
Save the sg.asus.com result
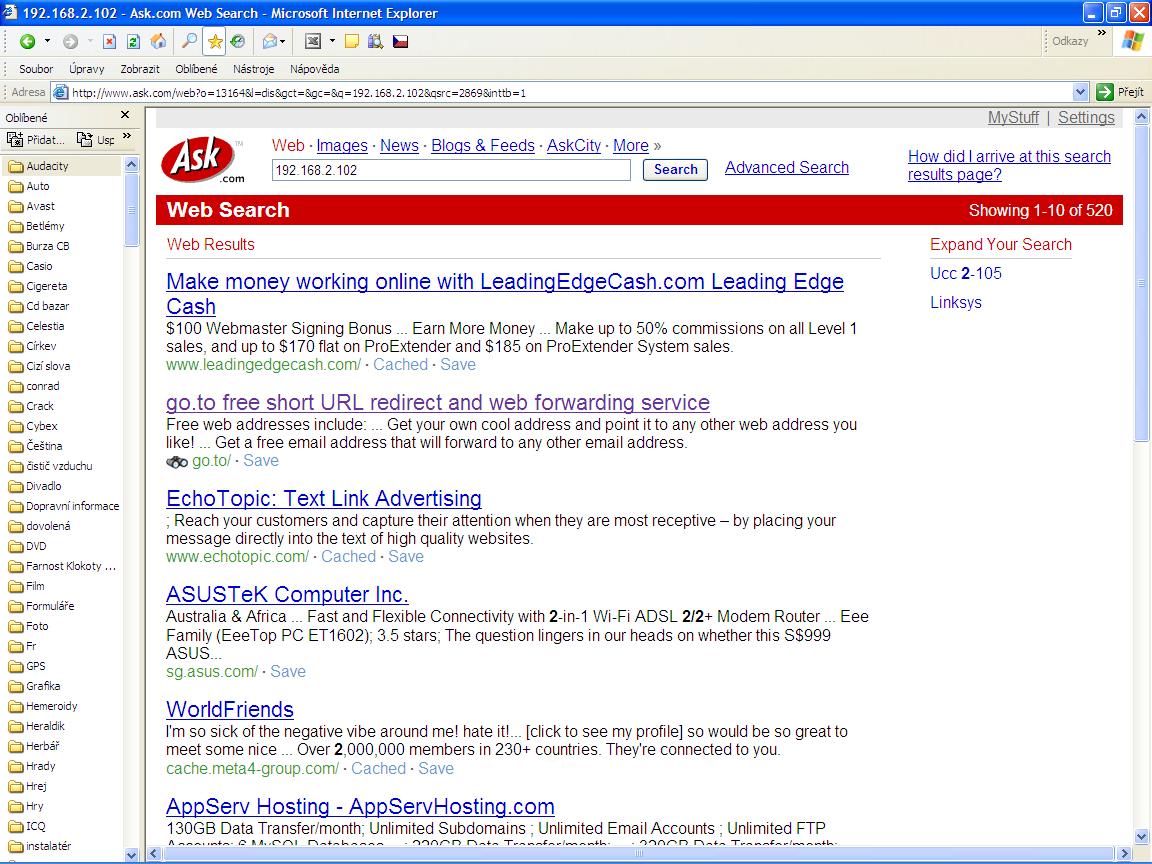[288, 672]
